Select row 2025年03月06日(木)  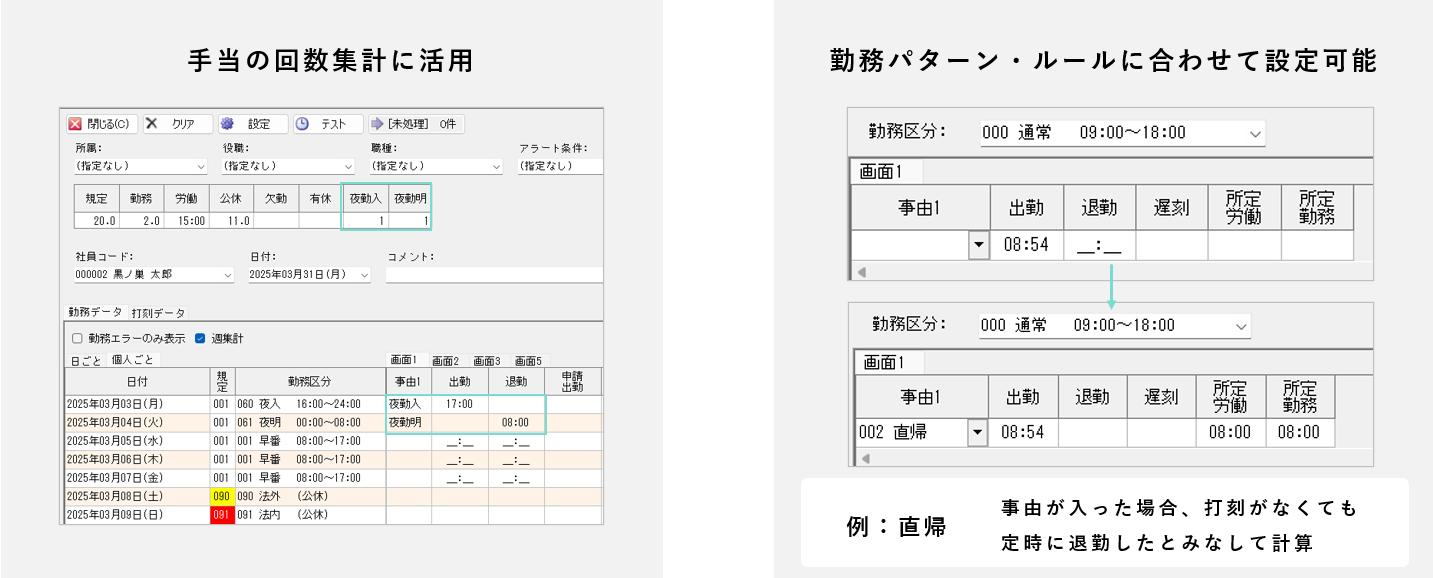coord(333,459)
